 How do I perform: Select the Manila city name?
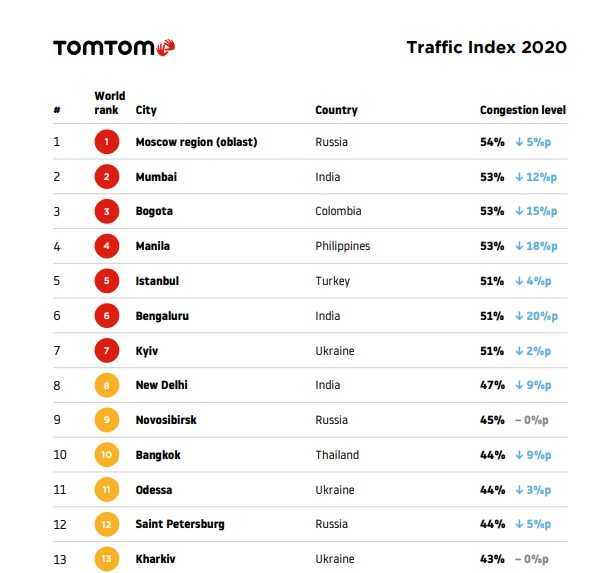point(152,246)
